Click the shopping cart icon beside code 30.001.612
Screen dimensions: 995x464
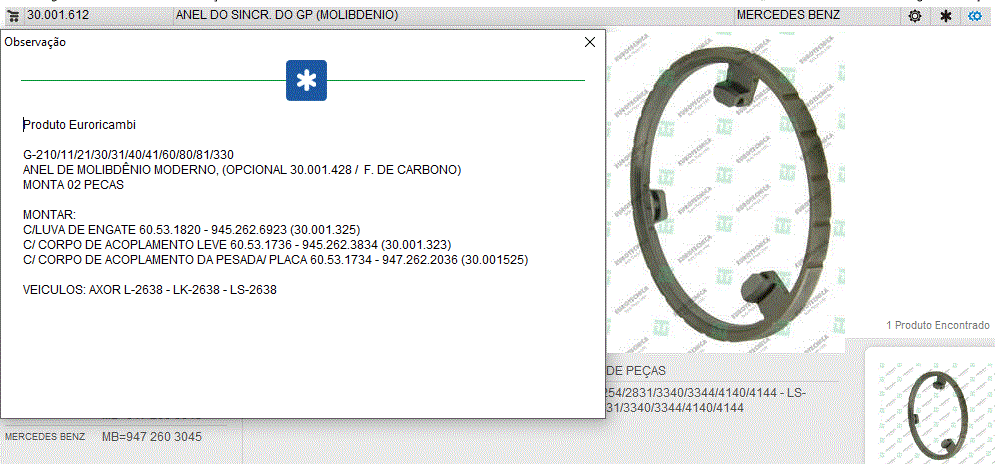(13, 15)
